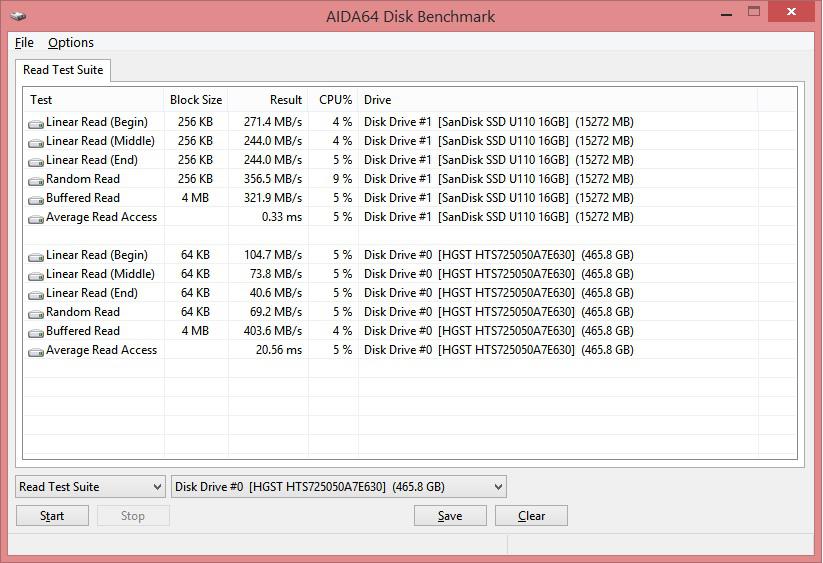Click disk icon of SanDisk Linear Read (Middle) row

coord(36,143)
